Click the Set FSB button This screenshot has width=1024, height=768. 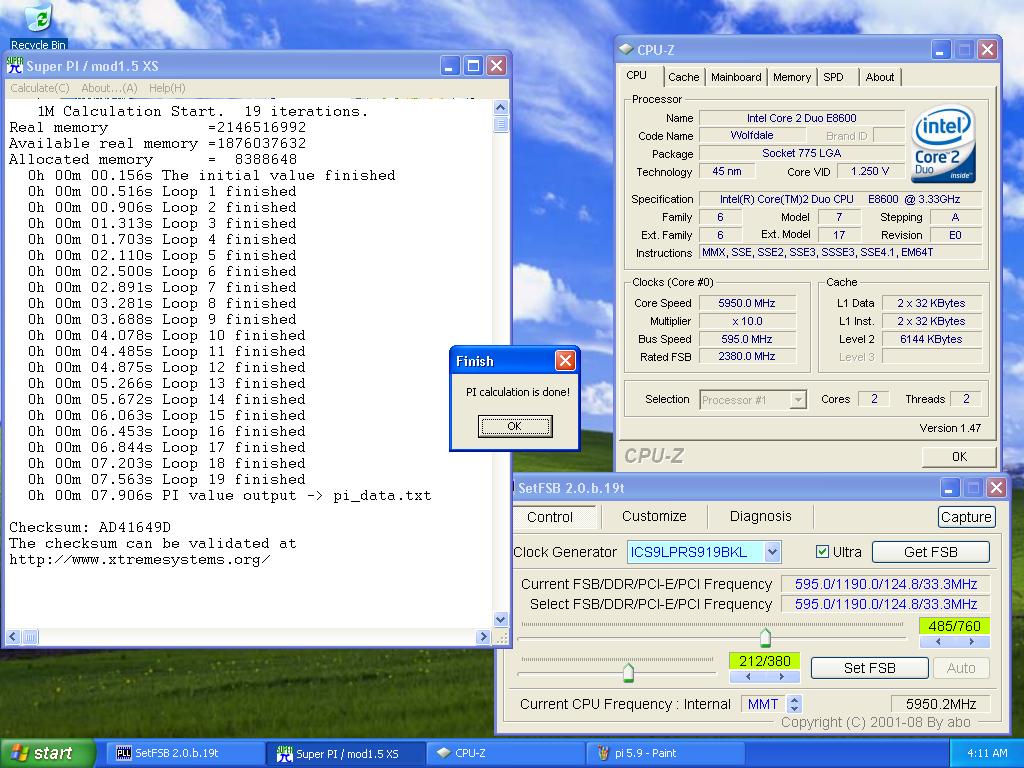[x=869, y=668]
